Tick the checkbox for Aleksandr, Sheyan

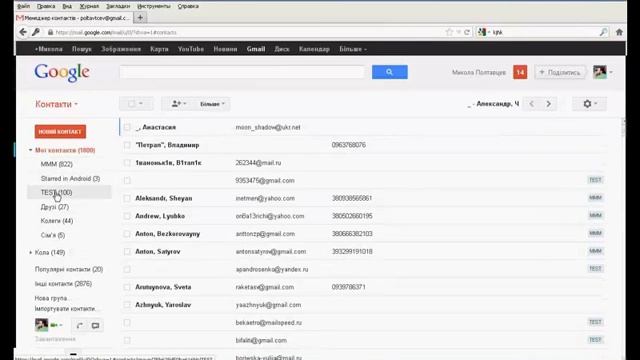127,198
